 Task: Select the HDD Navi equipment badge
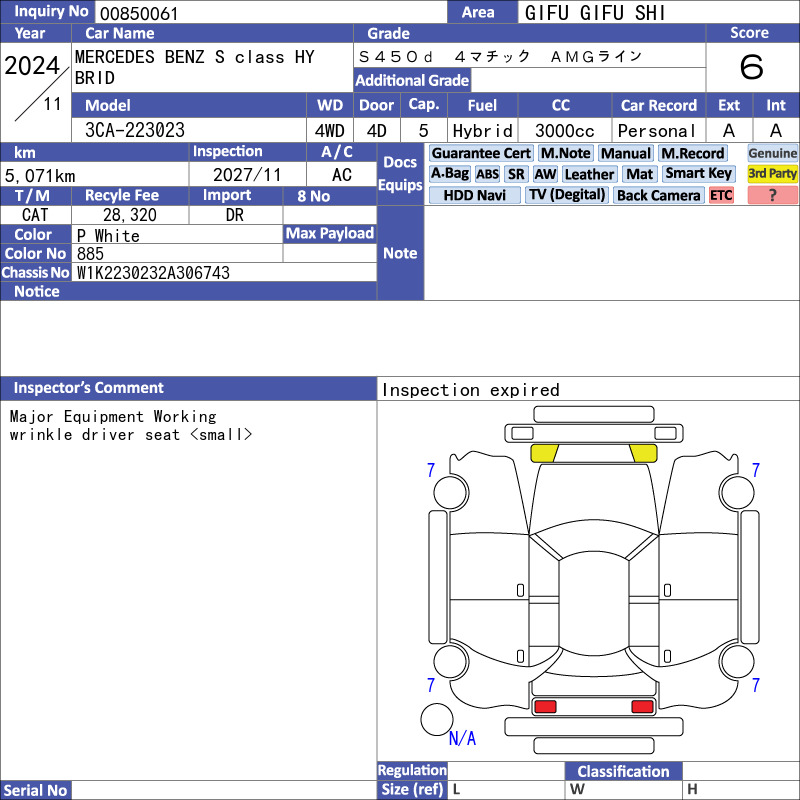coord(474,195)
